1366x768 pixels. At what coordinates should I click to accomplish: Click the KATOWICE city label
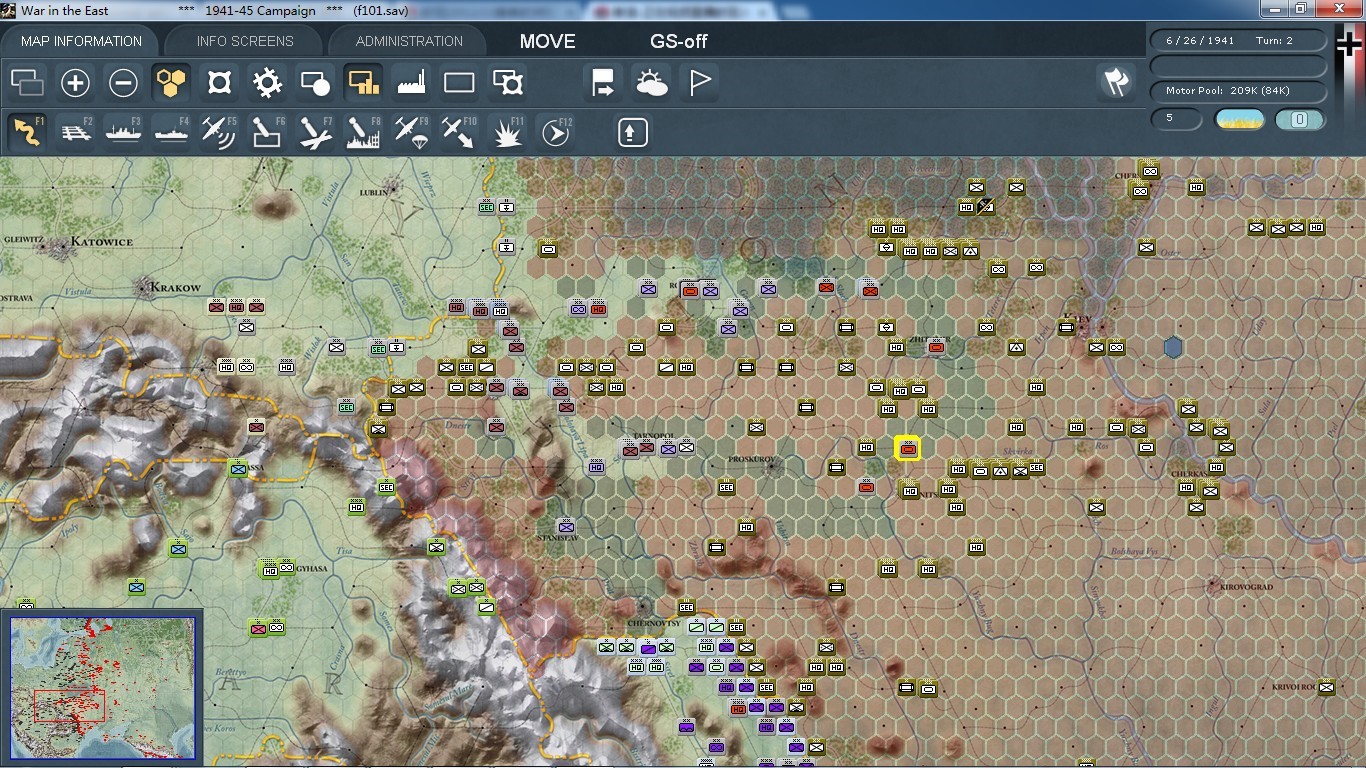[101, 242]
